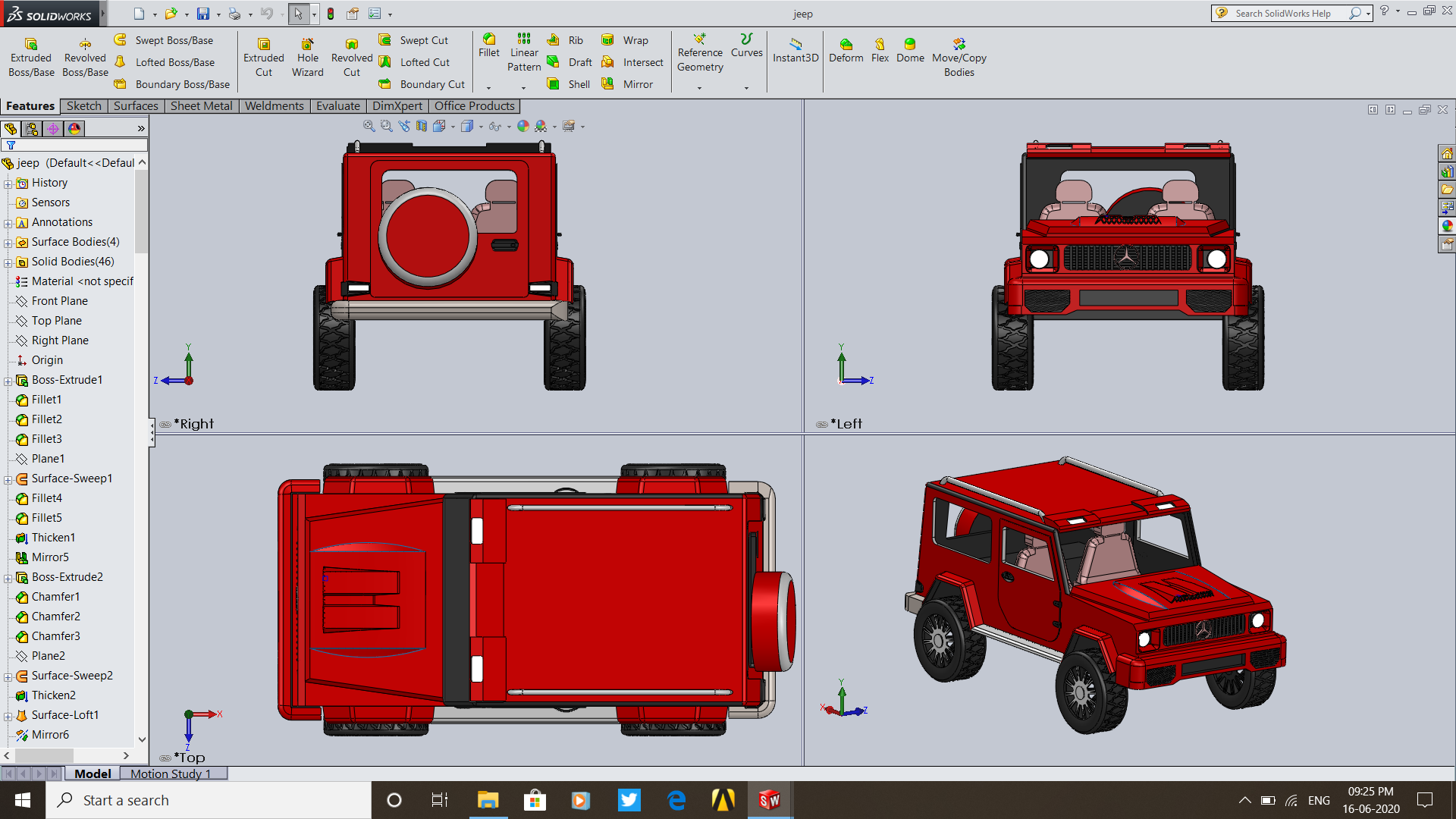
Task: Select the Flex tool
Action: click(880, 51)
